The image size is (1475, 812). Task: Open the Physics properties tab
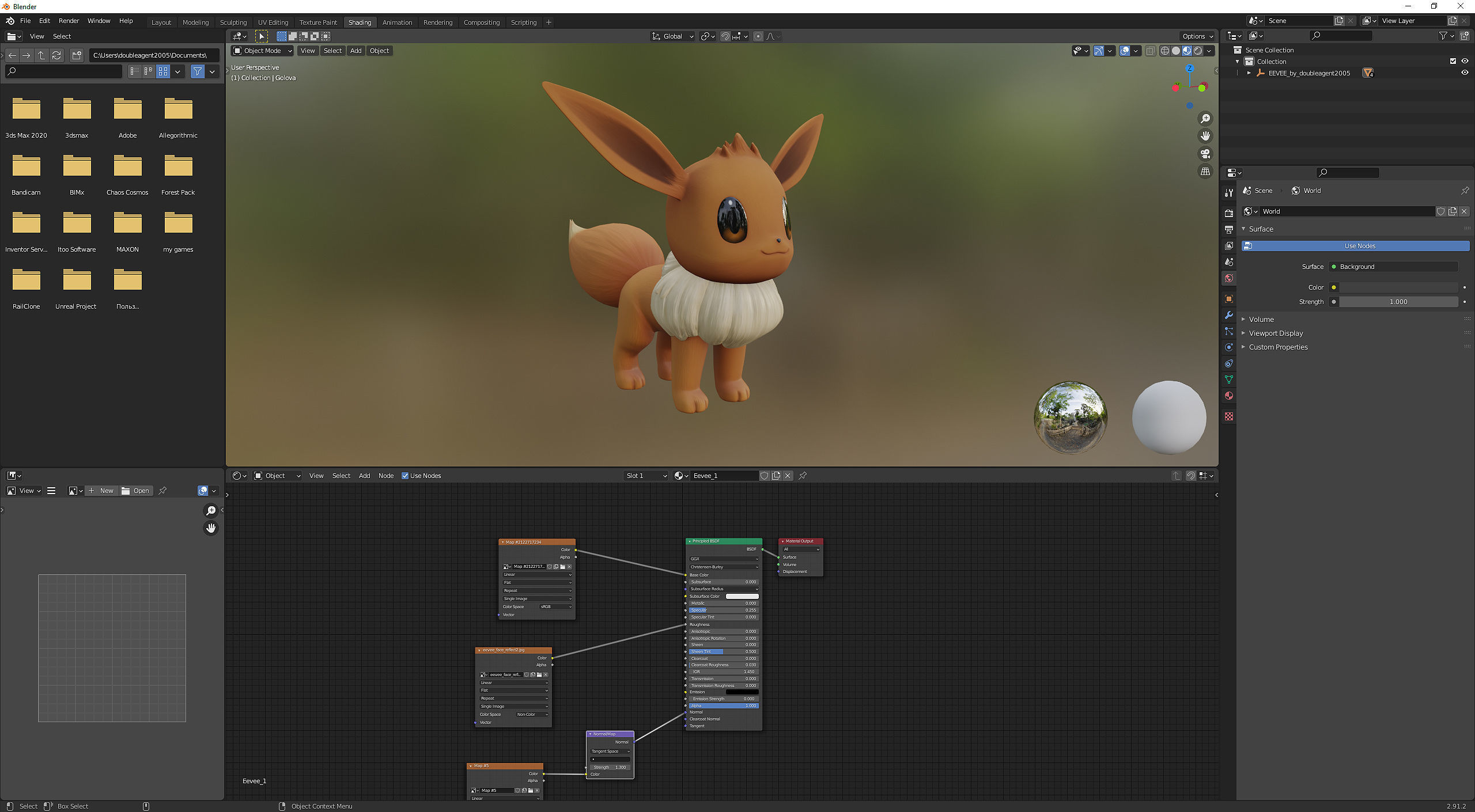[x=1229, y=347]
